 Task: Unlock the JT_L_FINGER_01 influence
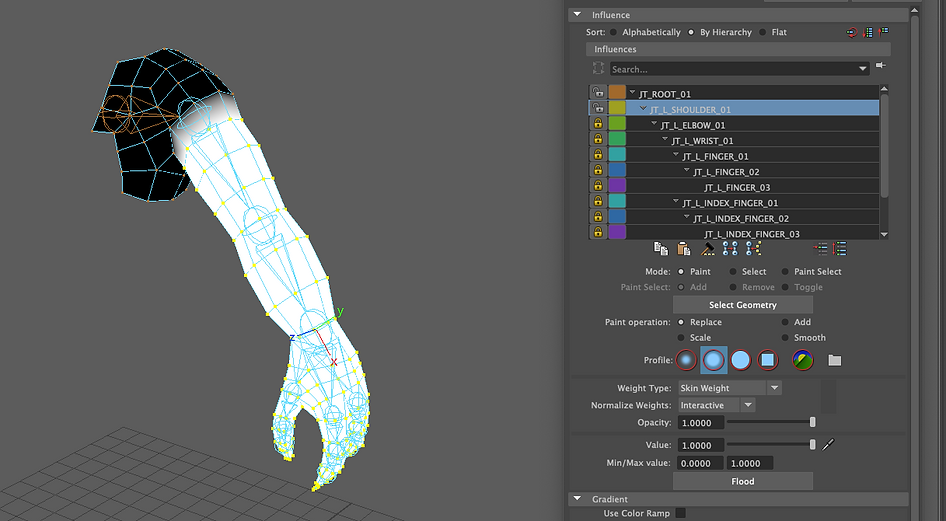coord(598,154)
